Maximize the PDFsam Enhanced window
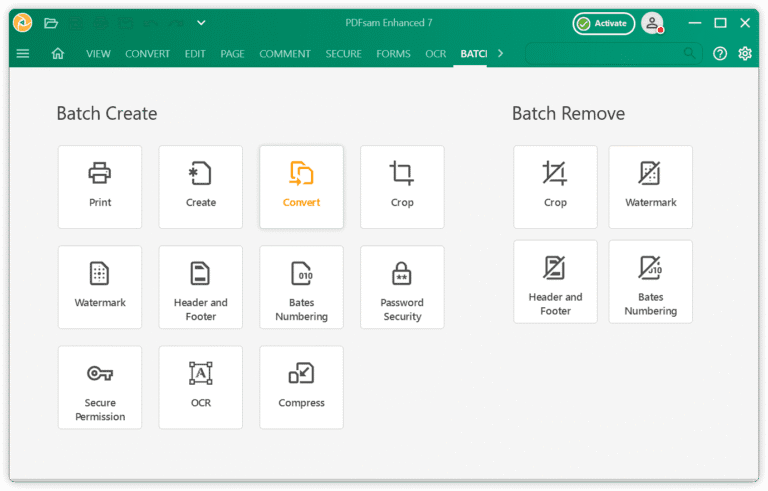The image size is (768, 491). pyautogui.click(x=720, y=23)
